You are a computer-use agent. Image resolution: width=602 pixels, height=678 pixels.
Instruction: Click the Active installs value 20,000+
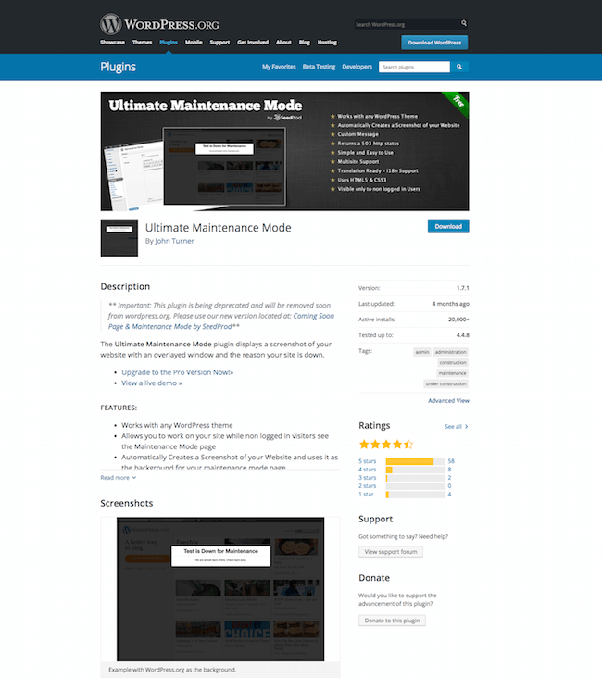coord(458,320)
